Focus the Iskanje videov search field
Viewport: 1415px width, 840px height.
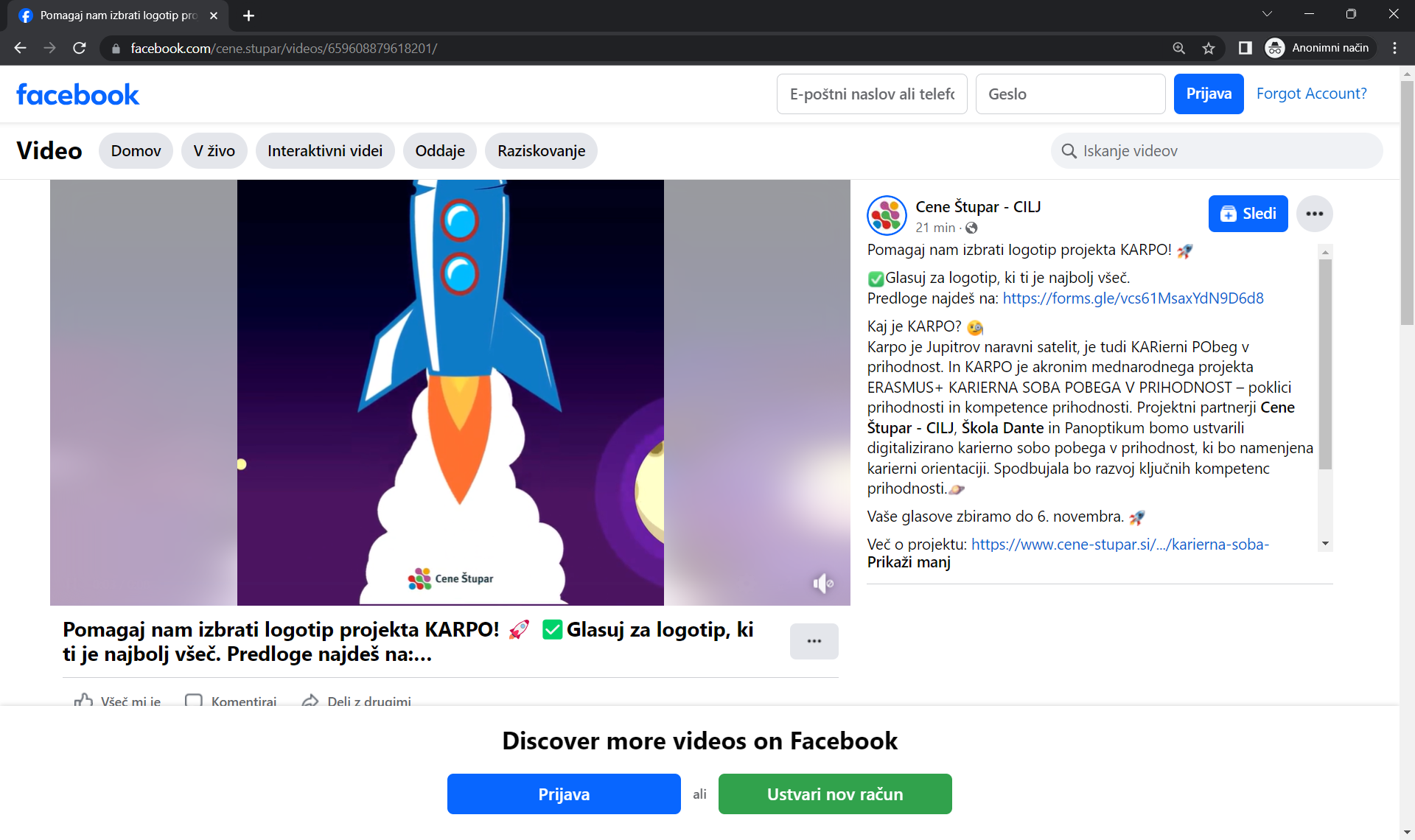[x=1216, y=151]
